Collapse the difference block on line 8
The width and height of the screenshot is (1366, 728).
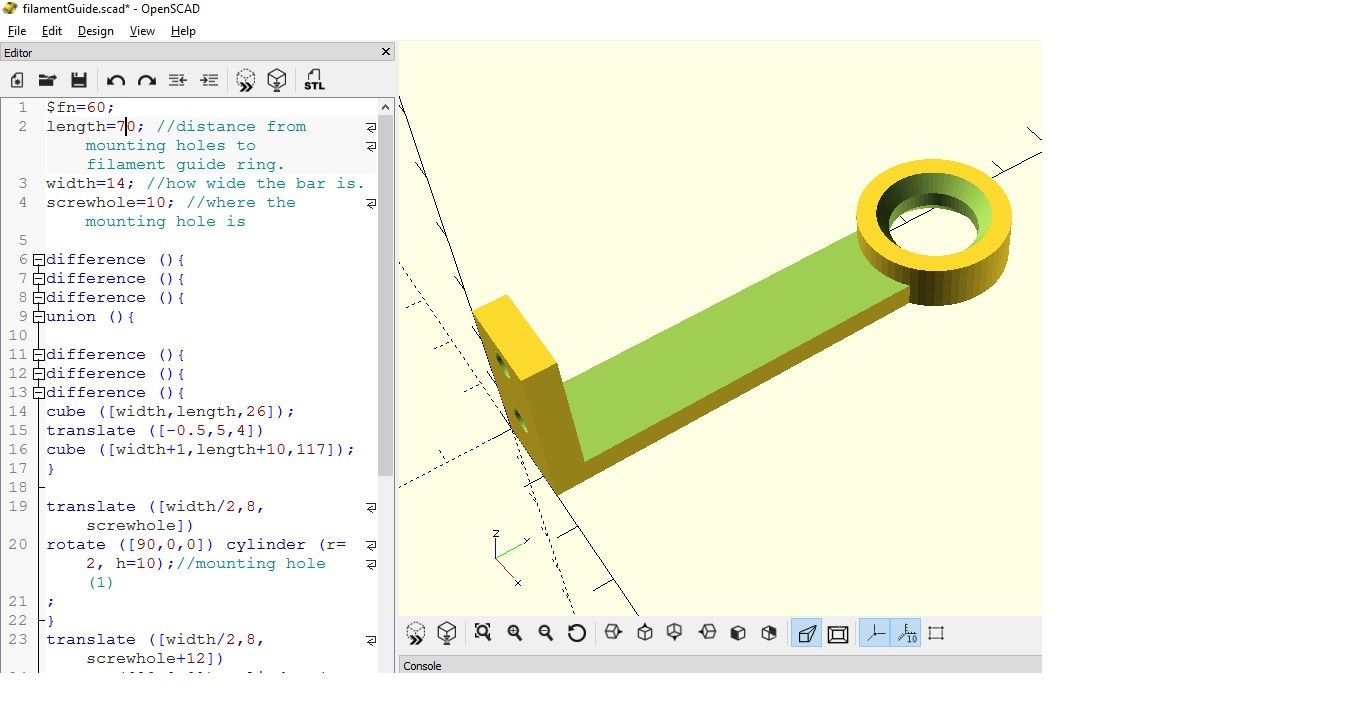point(39,298)
